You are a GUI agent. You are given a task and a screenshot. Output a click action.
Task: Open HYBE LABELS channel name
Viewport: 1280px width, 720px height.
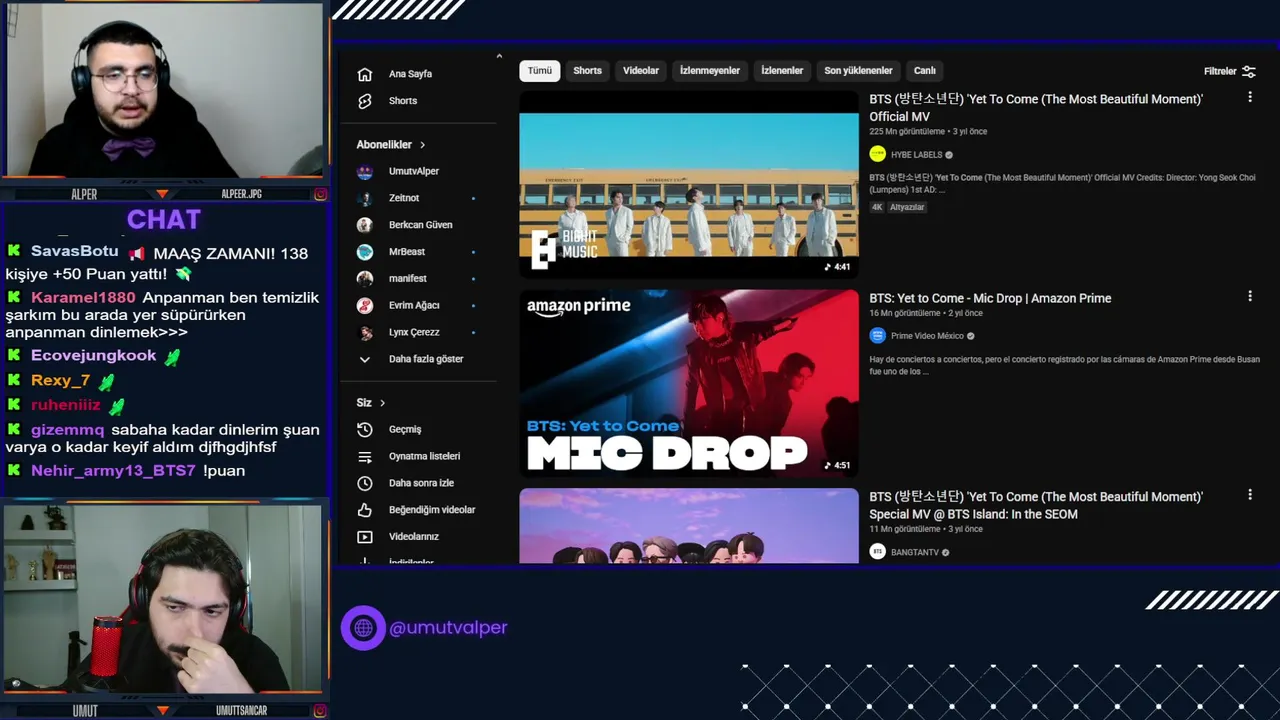click(916, 155)
